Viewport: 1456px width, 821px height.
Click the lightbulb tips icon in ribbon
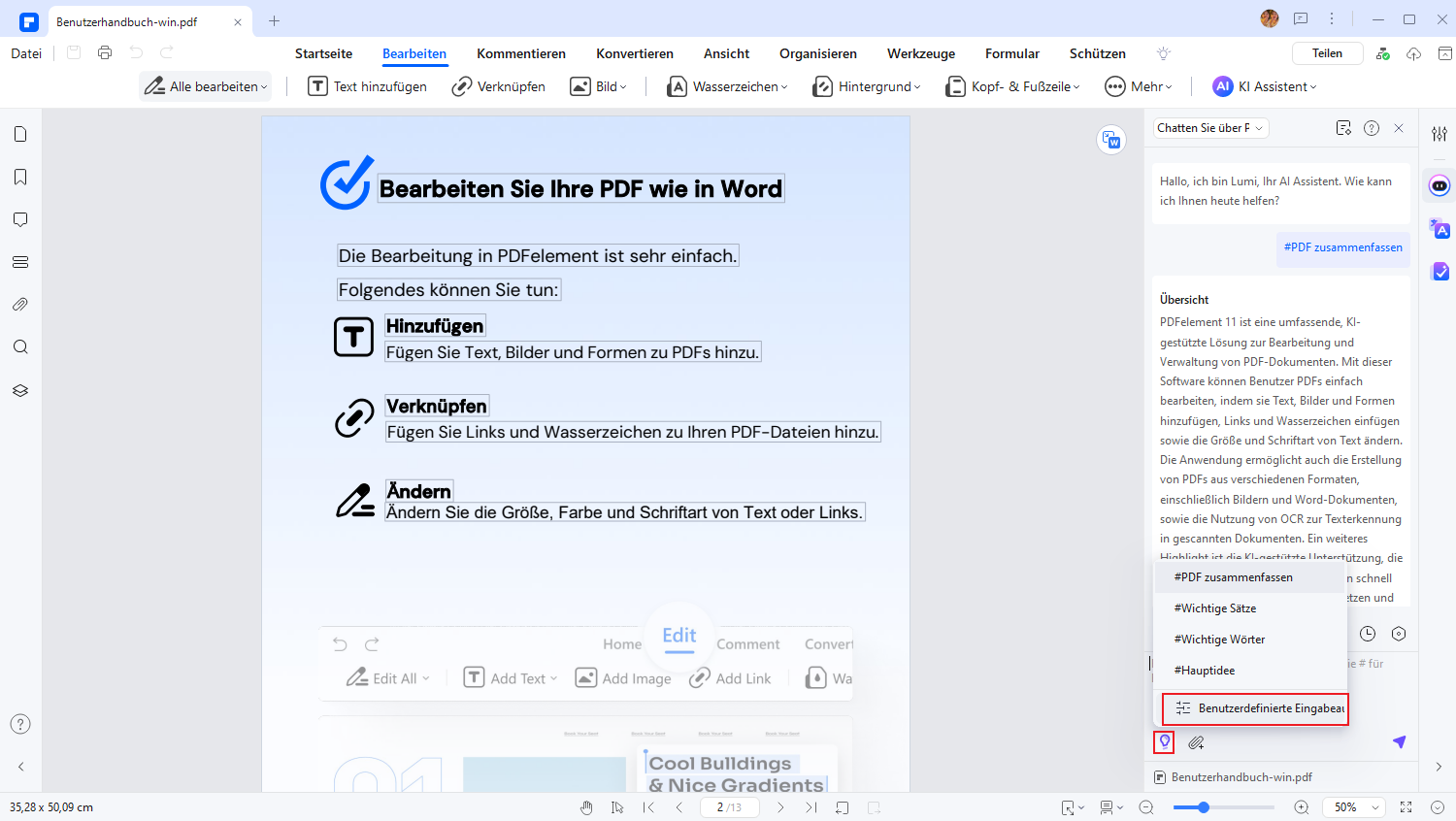point(1164,53)
